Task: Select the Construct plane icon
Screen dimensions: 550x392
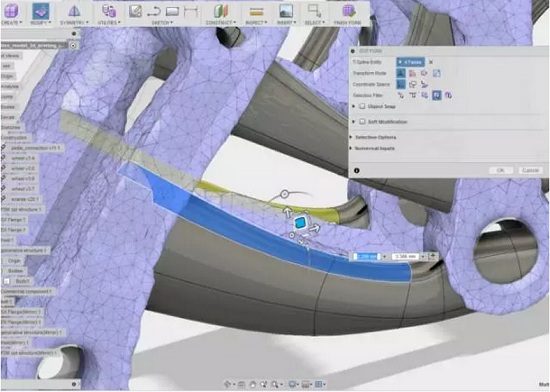Action: tap(221, 11)
